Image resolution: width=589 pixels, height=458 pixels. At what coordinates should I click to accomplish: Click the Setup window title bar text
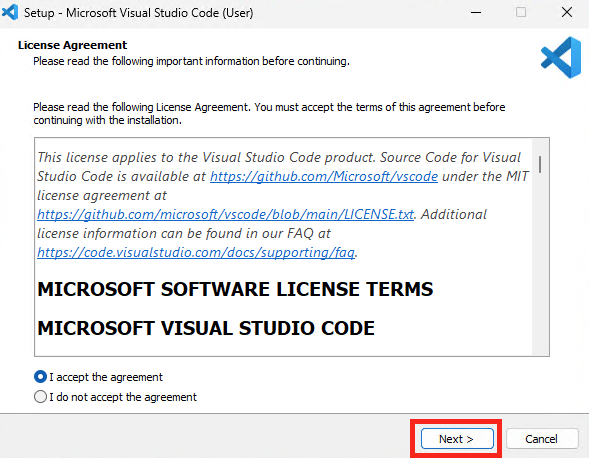139,13
